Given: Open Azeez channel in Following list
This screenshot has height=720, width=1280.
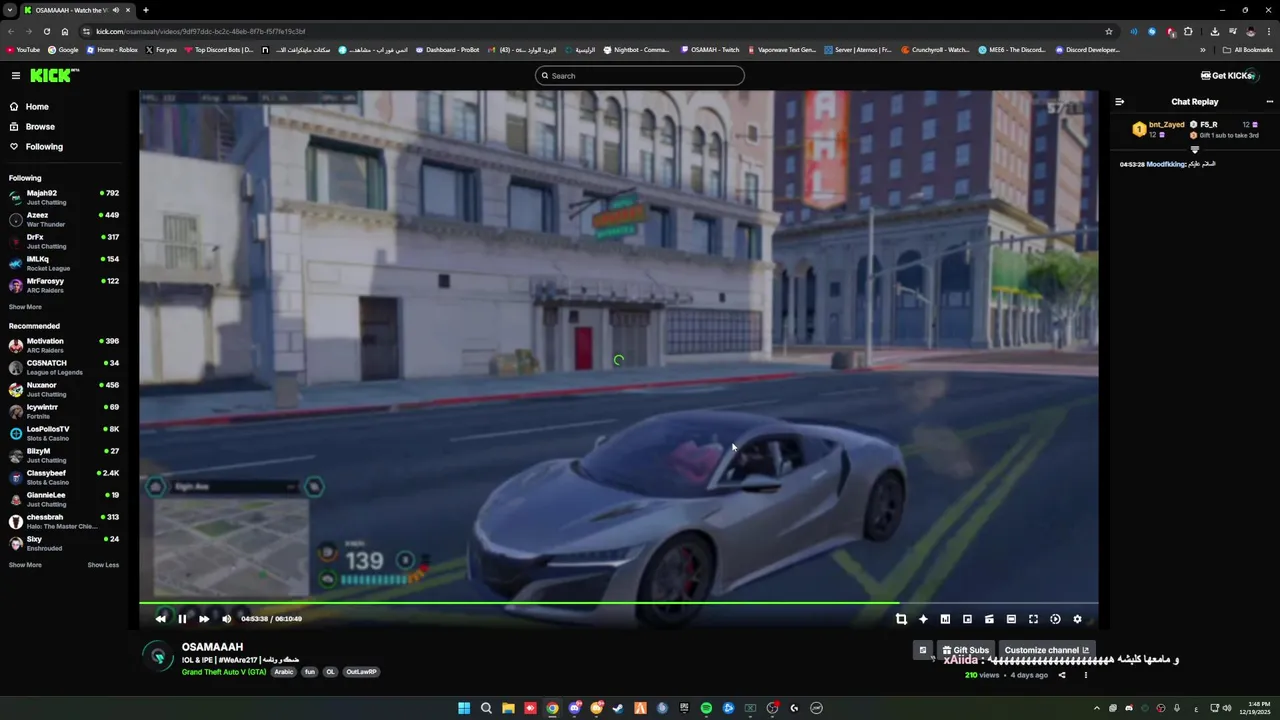Looking at the screenshot, I should coord(64,219).
